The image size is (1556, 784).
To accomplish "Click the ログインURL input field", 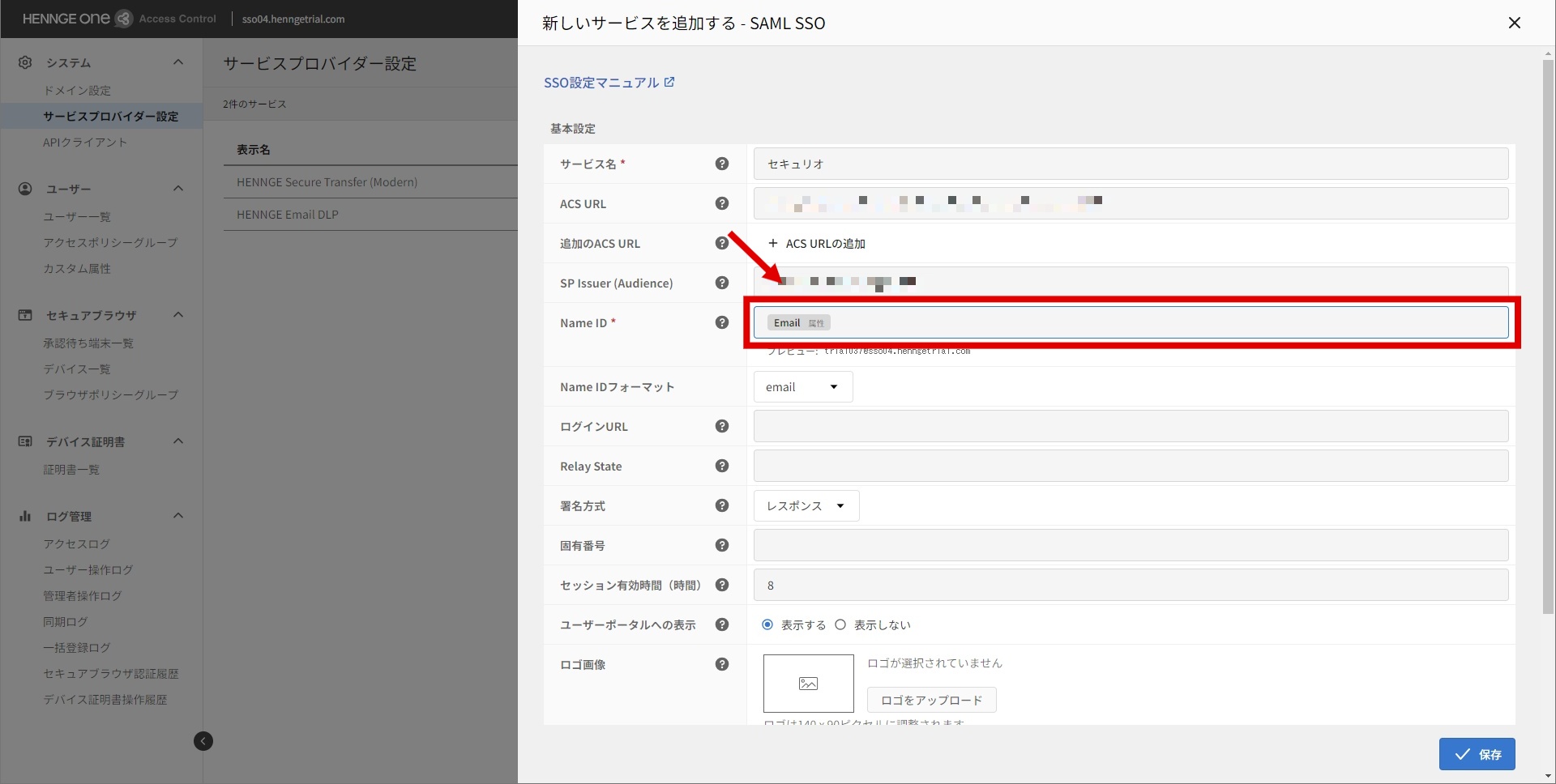I will [x=1131, y=426].
